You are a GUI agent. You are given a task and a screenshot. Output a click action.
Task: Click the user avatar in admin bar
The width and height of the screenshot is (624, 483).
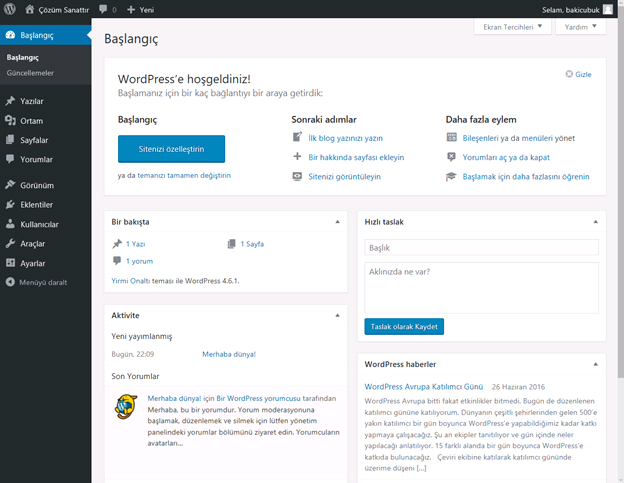(608, 9)
